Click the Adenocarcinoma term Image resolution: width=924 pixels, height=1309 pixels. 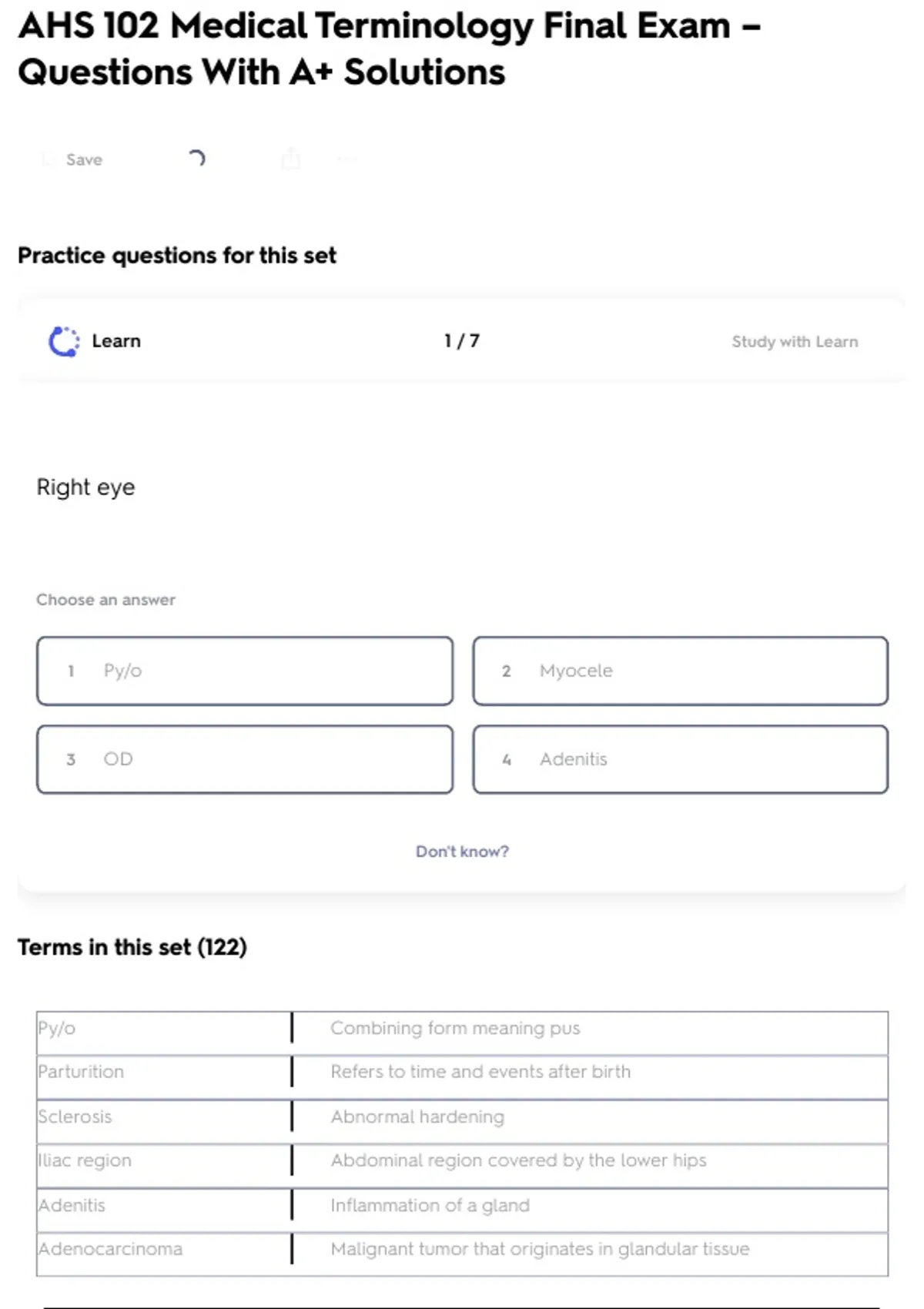pyautogui.click(x=111, y=1249)
